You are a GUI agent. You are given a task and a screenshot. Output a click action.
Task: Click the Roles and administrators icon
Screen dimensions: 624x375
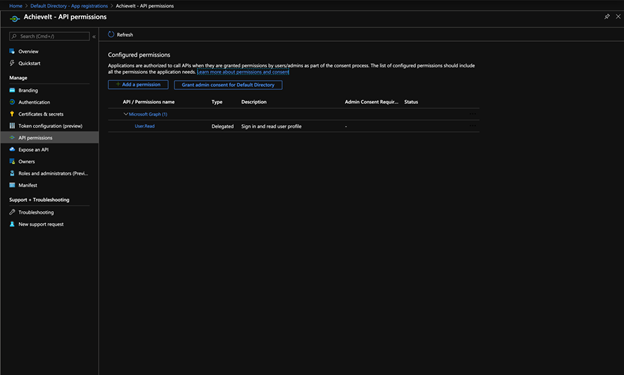pos(12,173)
